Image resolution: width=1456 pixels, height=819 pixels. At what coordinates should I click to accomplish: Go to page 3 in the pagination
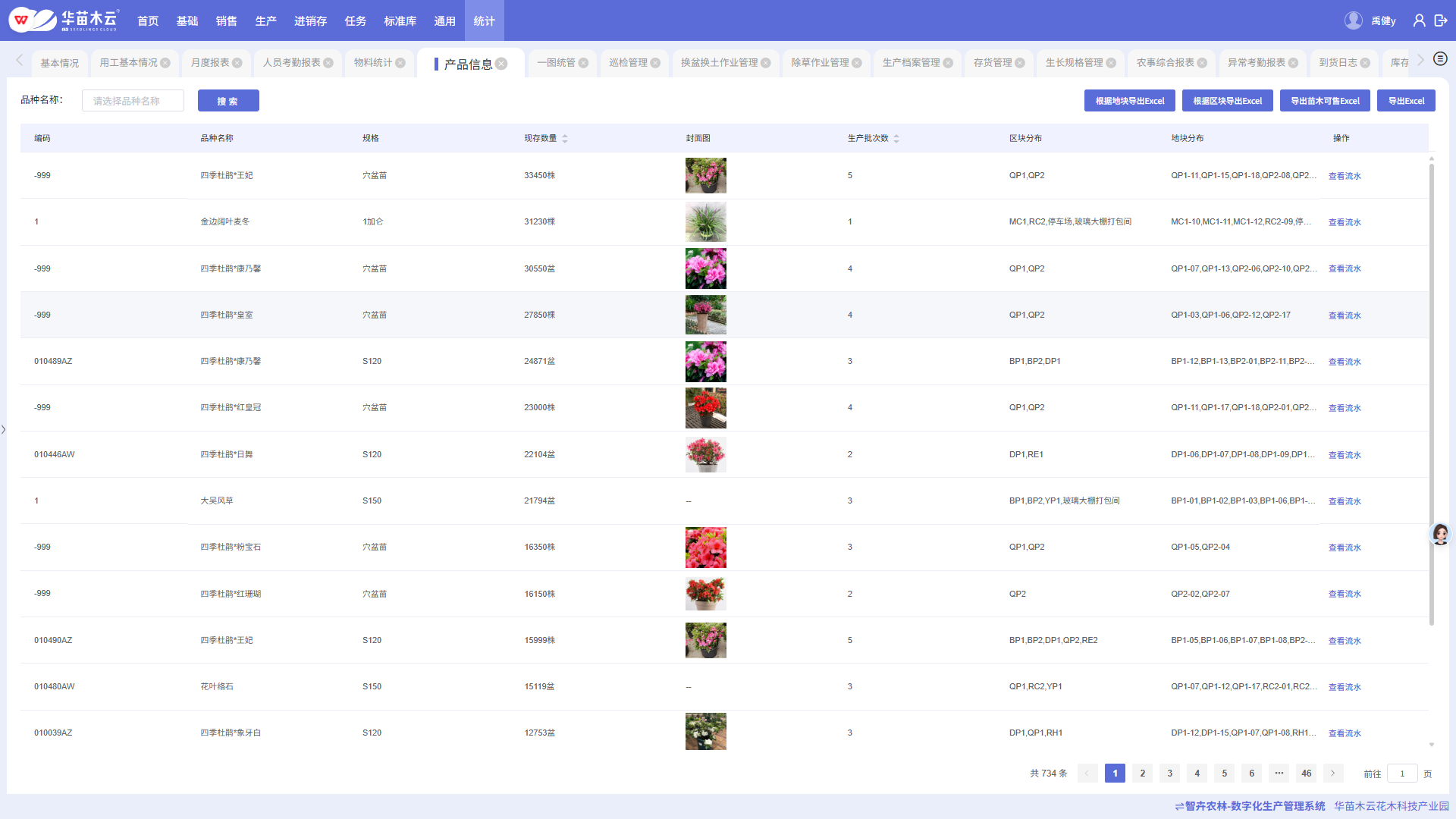pyautogui.click(x=1169, y=773)
